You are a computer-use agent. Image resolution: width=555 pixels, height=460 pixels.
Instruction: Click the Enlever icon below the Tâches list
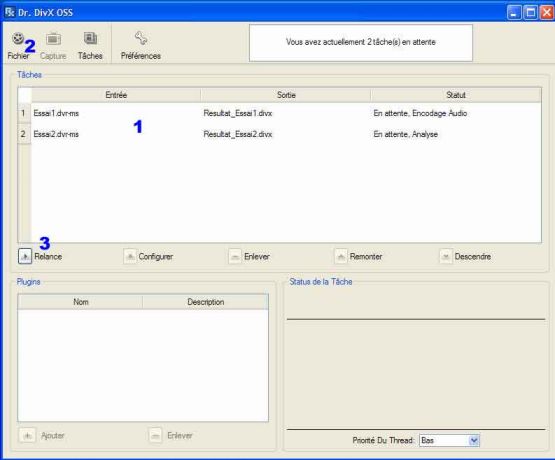coord(235,257)
